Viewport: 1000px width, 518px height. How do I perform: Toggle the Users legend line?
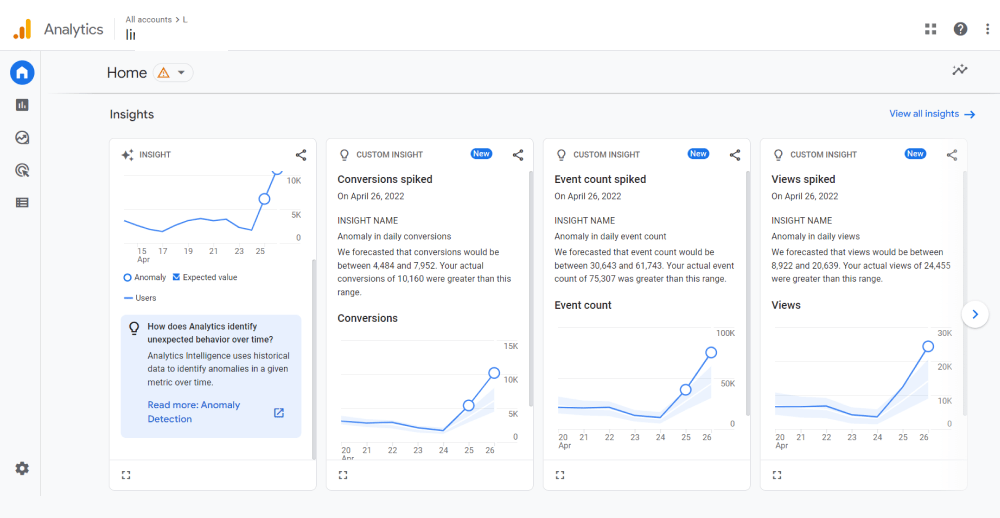coord(128,298)
